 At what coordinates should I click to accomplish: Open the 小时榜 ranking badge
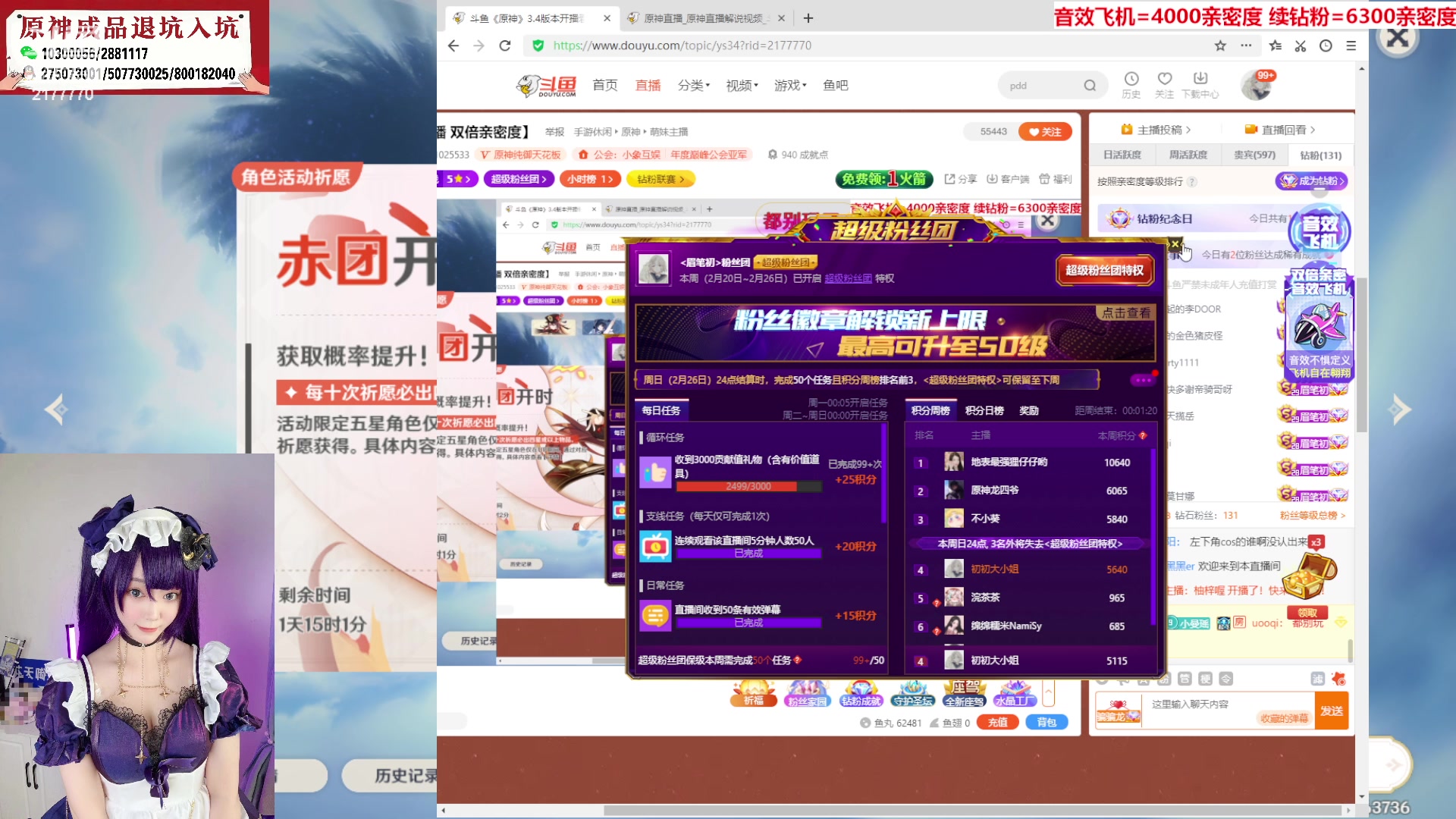590,179
